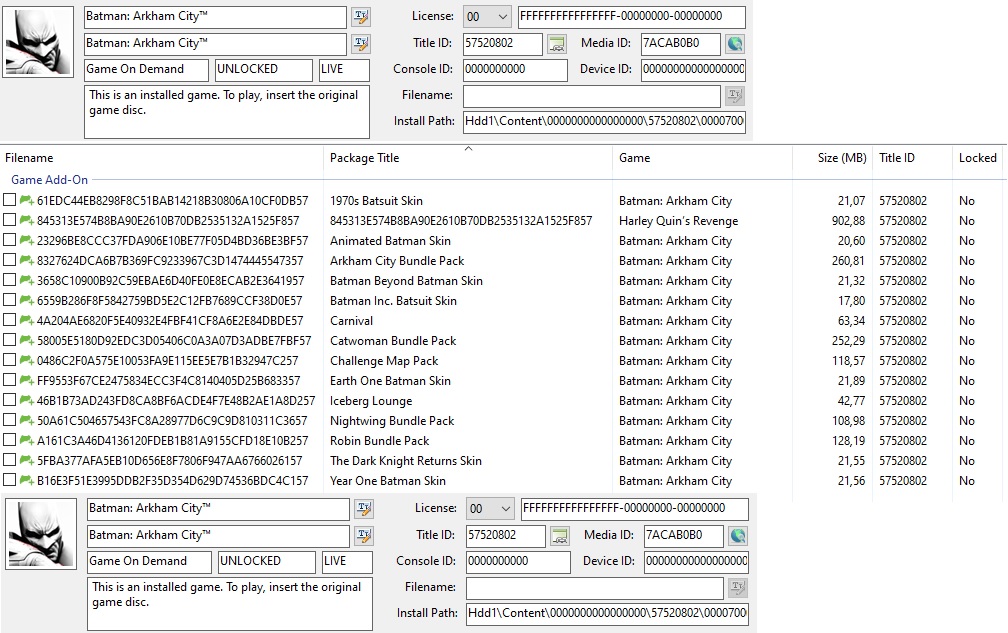Click package icon of Catwoman Bundle Pack row
The height and width of the screenshot is (633, 1008).
coord(26,340)
